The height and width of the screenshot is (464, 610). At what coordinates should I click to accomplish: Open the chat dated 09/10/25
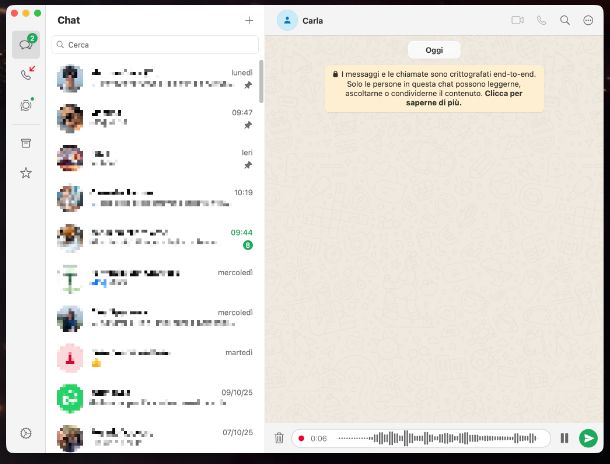click(155, 398)
